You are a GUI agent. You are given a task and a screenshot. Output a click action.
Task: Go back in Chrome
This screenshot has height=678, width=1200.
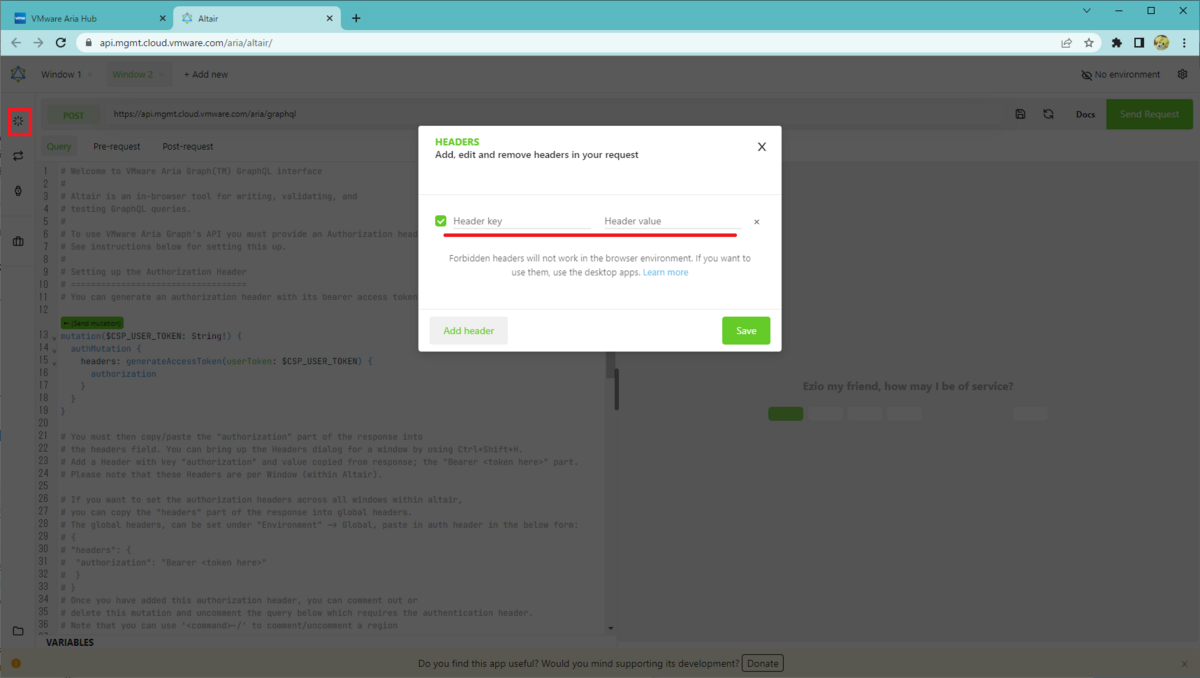pyautogui.click(x=16, y=43)
